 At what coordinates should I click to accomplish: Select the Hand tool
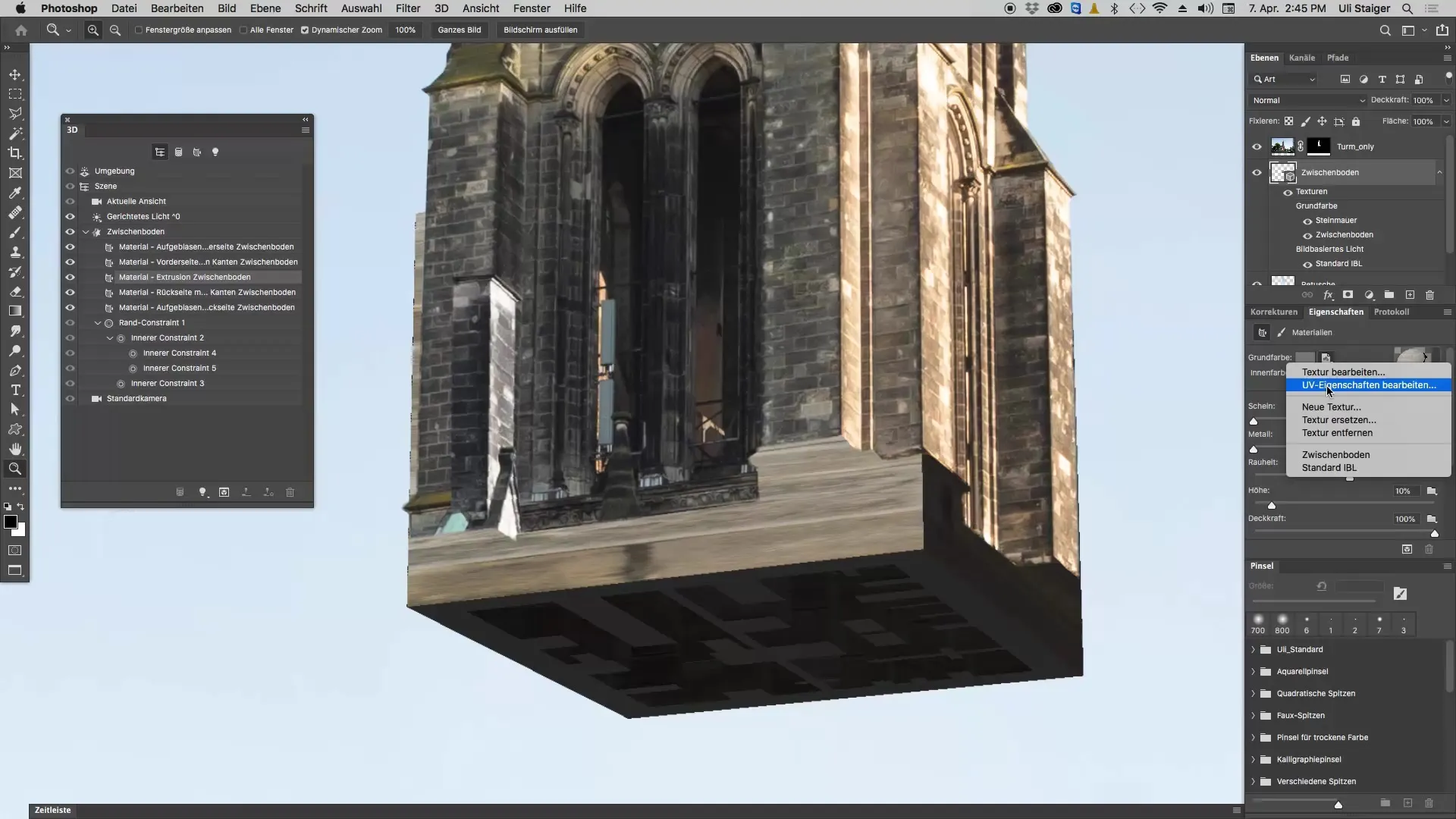point(15,449)
